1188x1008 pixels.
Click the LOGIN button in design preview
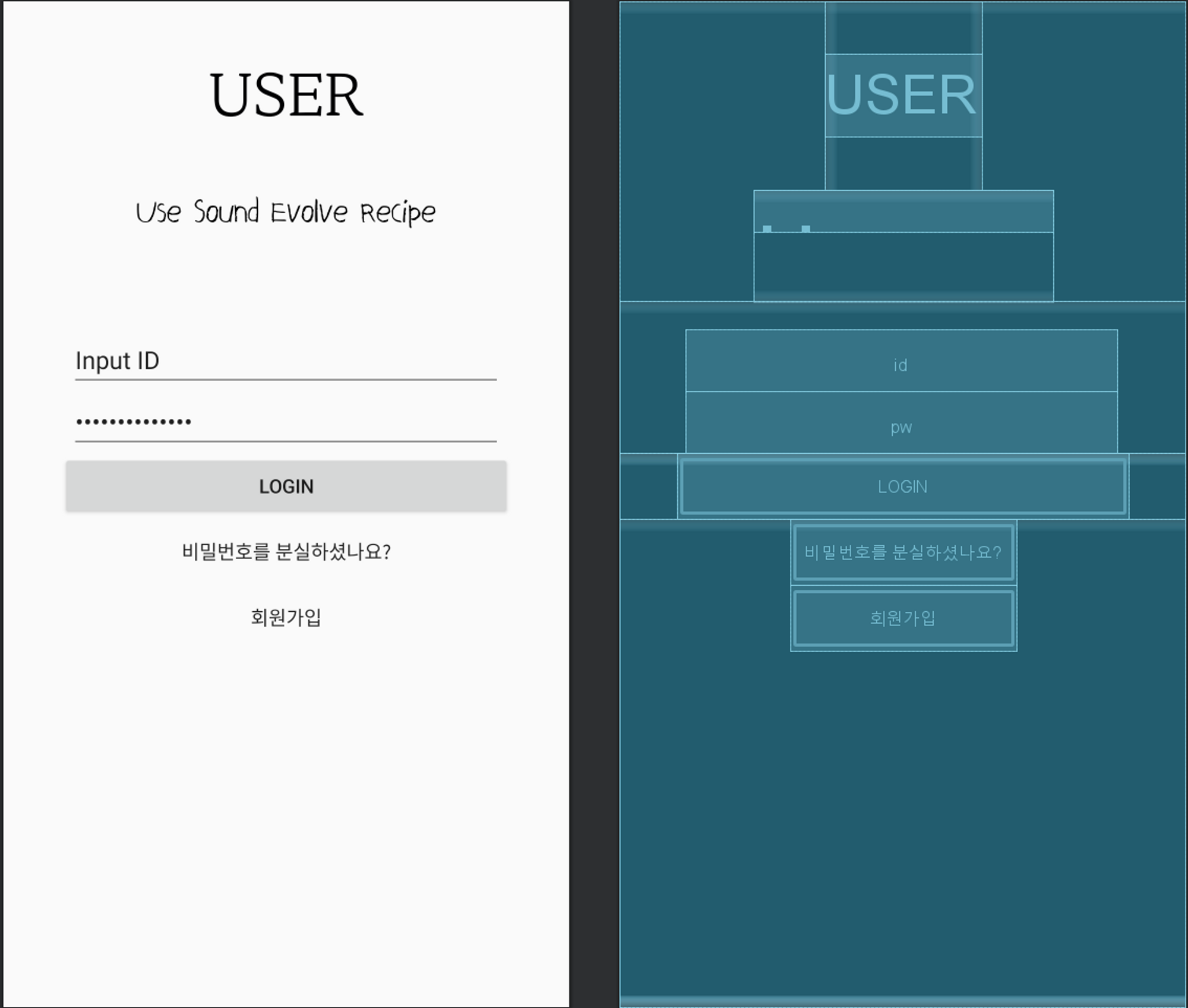[286, 486]
